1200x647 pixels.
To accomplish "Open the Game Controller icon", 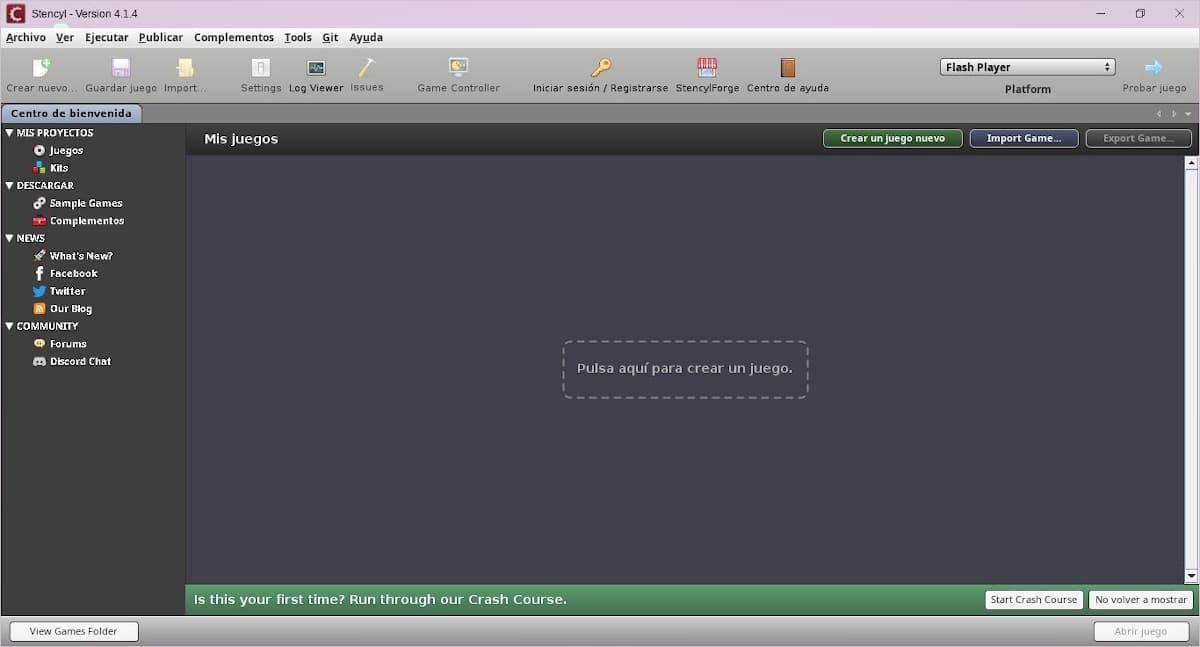I will click(458, 68).
